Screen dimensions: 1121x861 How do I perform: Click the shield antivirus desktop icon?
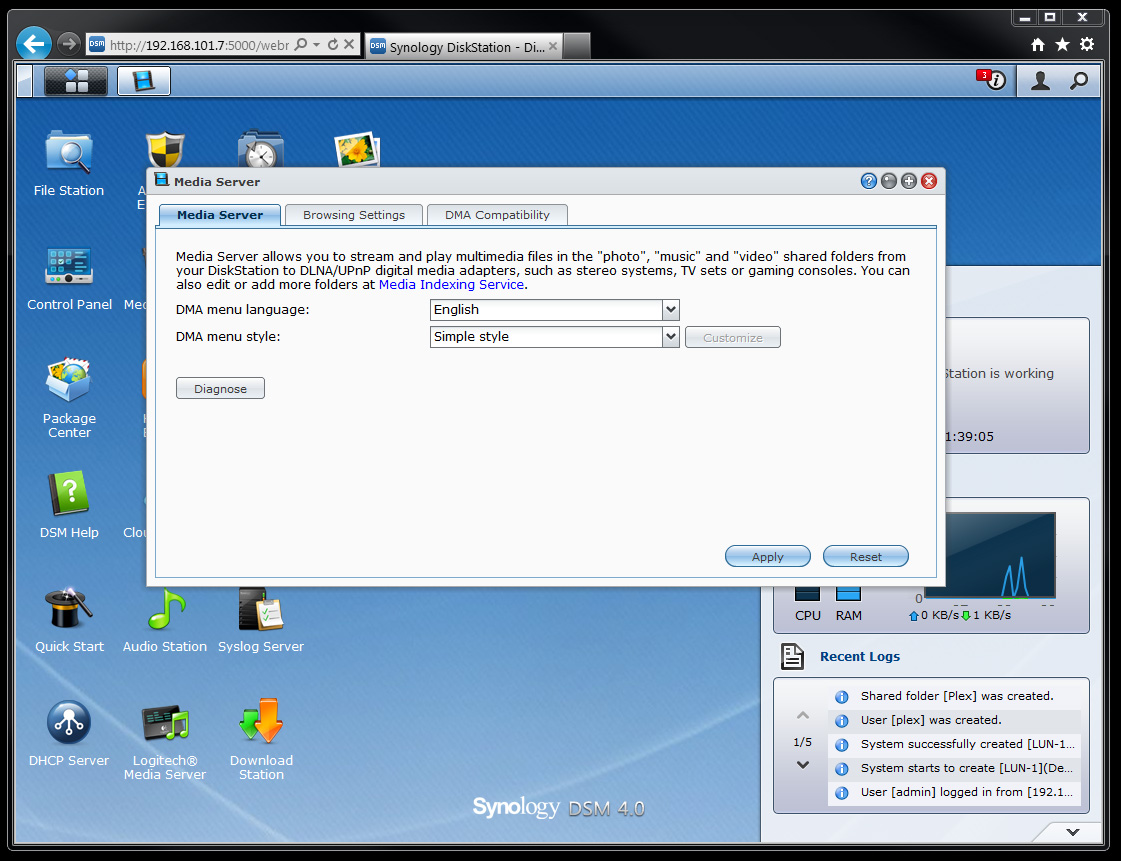coord(165,150)
